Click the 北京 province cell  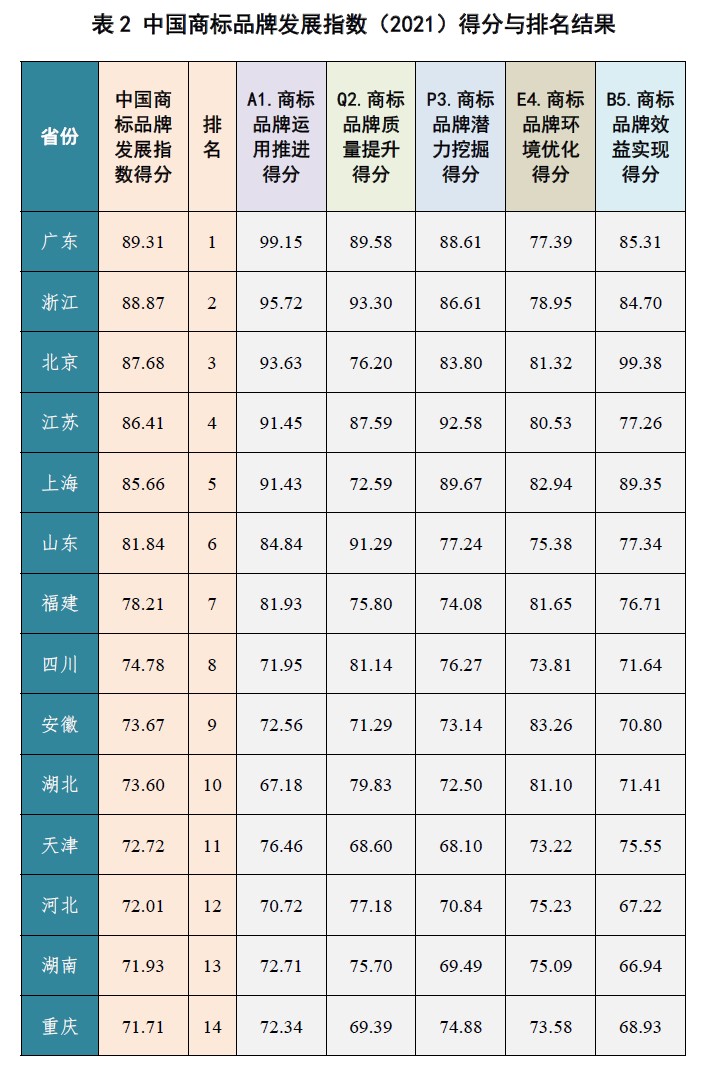click(59, 362)
